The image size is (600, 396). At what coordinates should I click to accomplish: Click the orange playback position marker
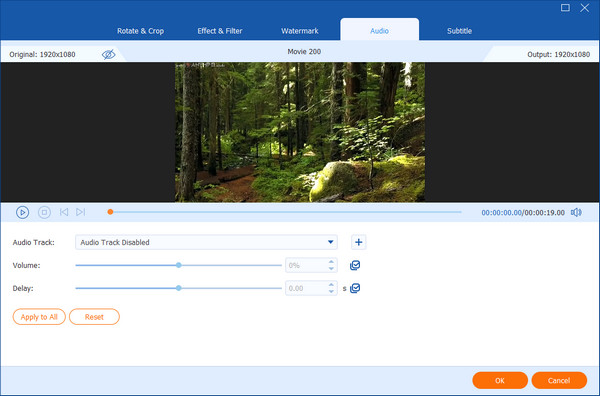tap(110, 212)
